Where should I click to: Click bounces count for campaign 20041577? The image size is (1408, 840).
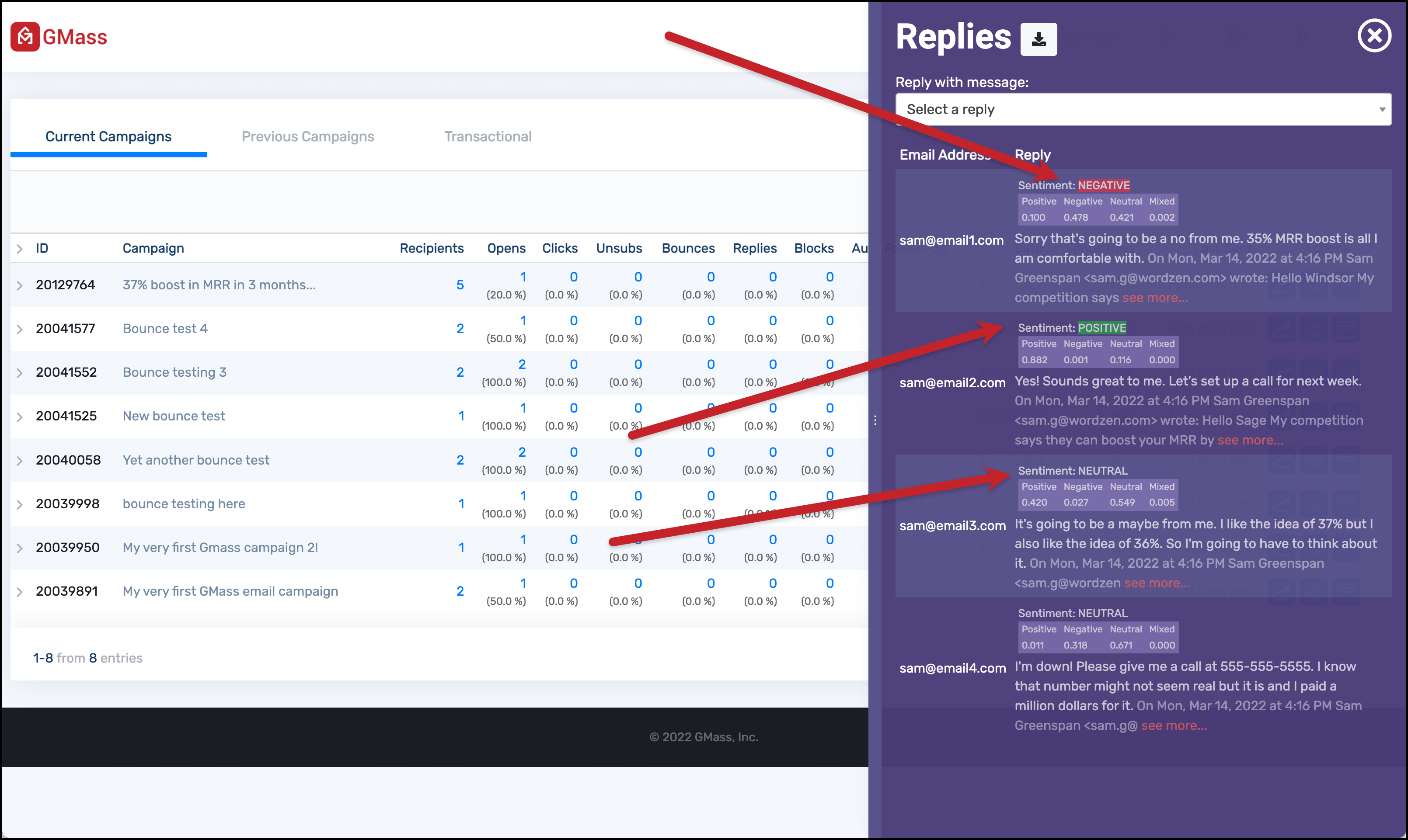(x=711, y=320)
